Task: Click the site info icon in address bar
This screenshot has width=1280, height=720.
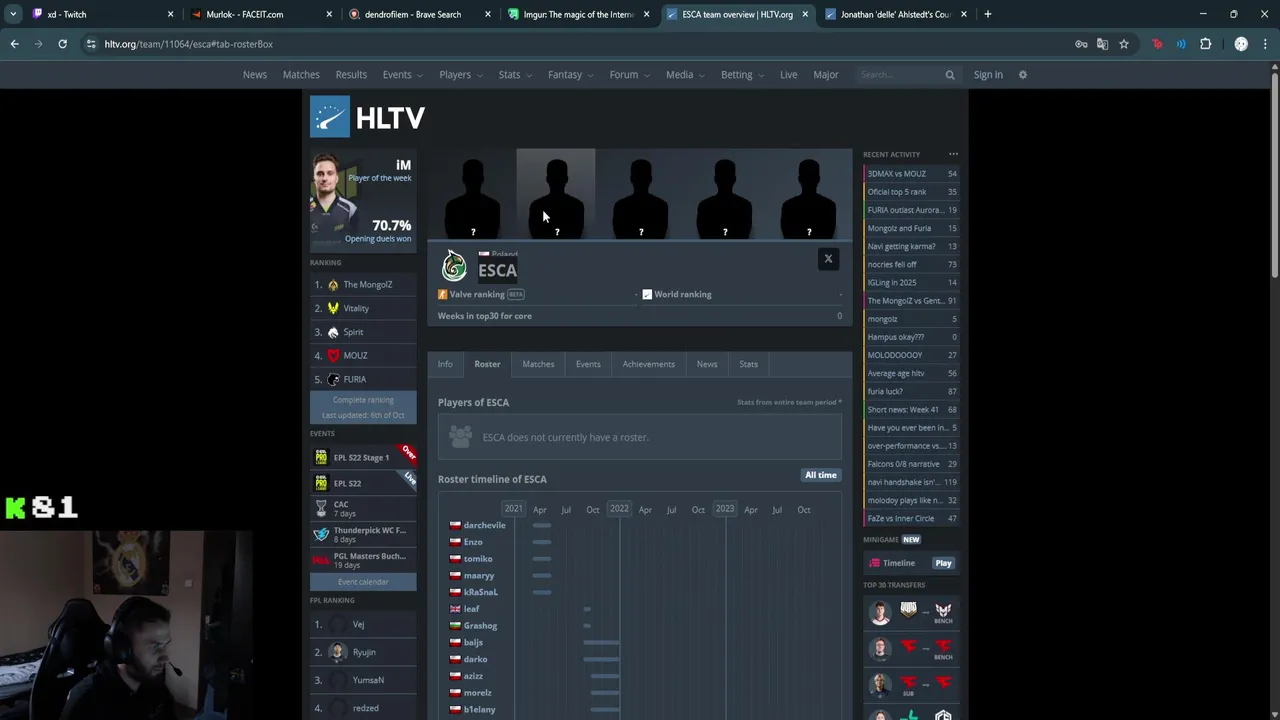Action: pyautogui.click(x=91, y=44)
